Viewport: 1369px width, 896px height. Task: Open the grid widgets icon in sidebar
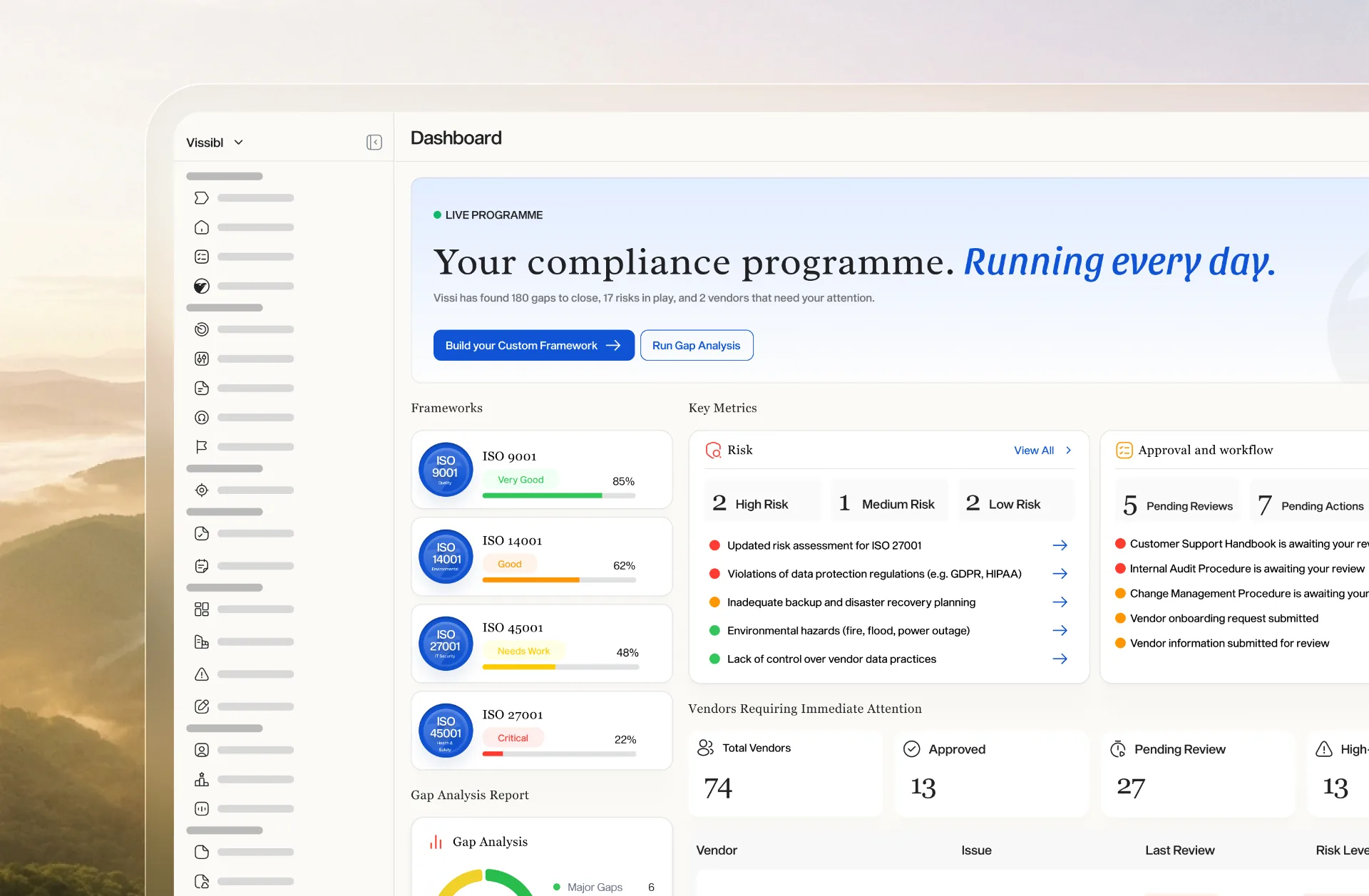tap(202, 609)
